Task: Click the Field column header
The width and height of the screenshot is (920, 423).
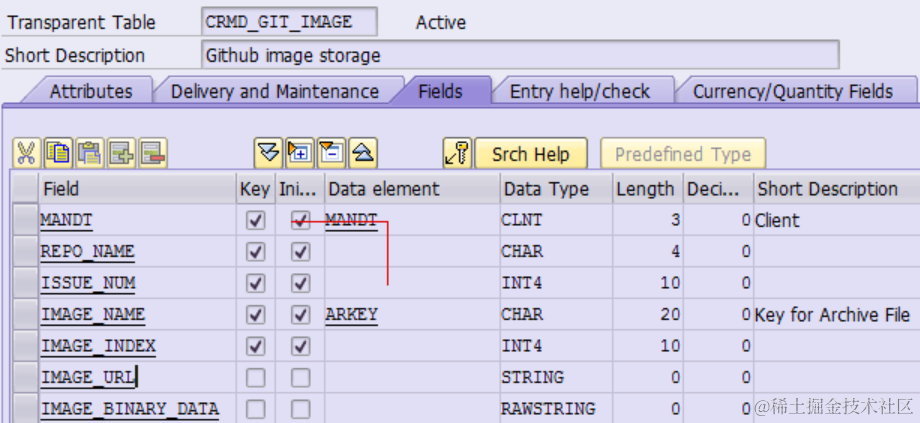Action: pos(137,189)
